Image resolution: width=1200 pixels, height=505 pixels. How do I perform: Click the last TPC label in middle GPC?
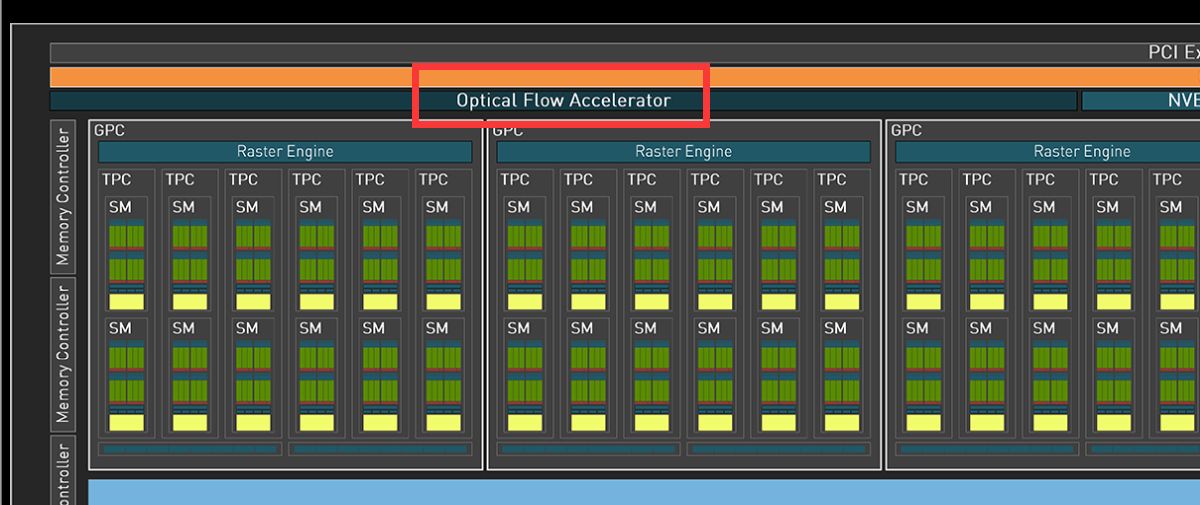[831, 180]
